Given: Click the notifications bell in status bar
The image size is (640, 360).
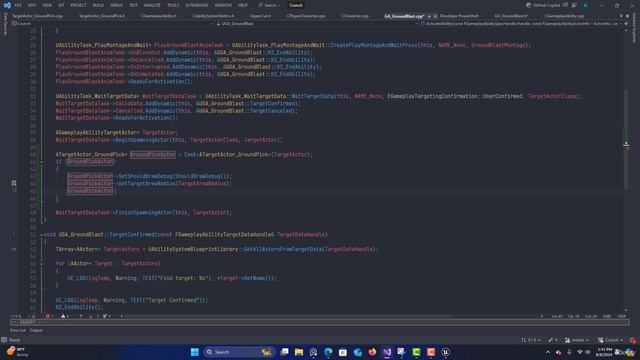Looking at the screenshot, I should pos(633,340).
